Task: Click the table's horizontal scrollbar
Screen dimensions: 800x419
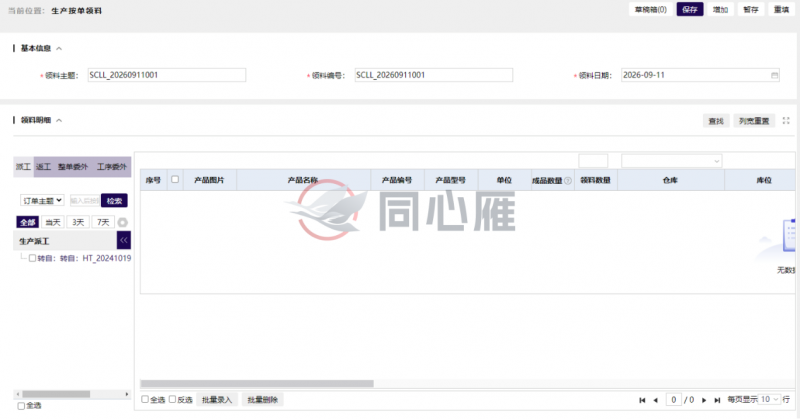Action: (257, 383)
